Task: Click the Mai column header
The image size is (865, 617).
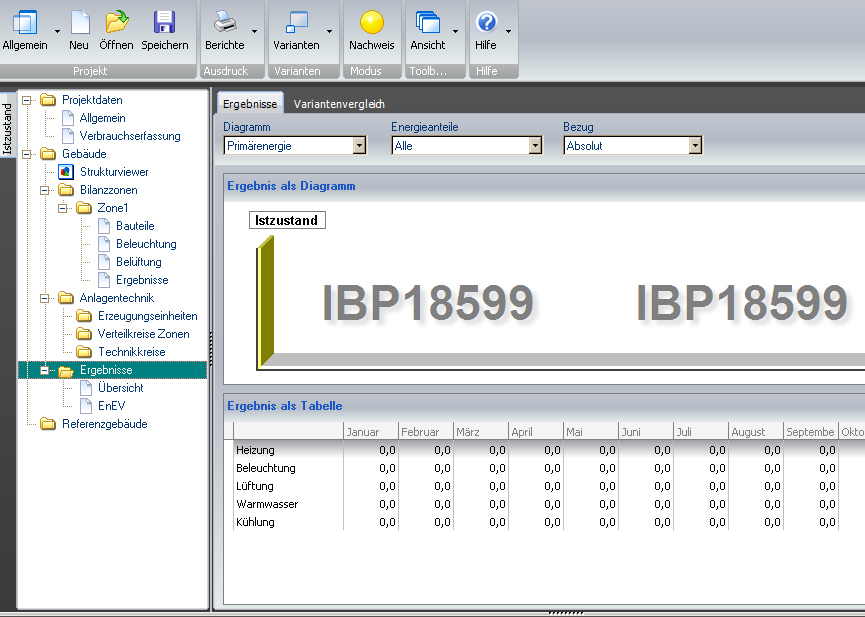Action: (591, 432)
